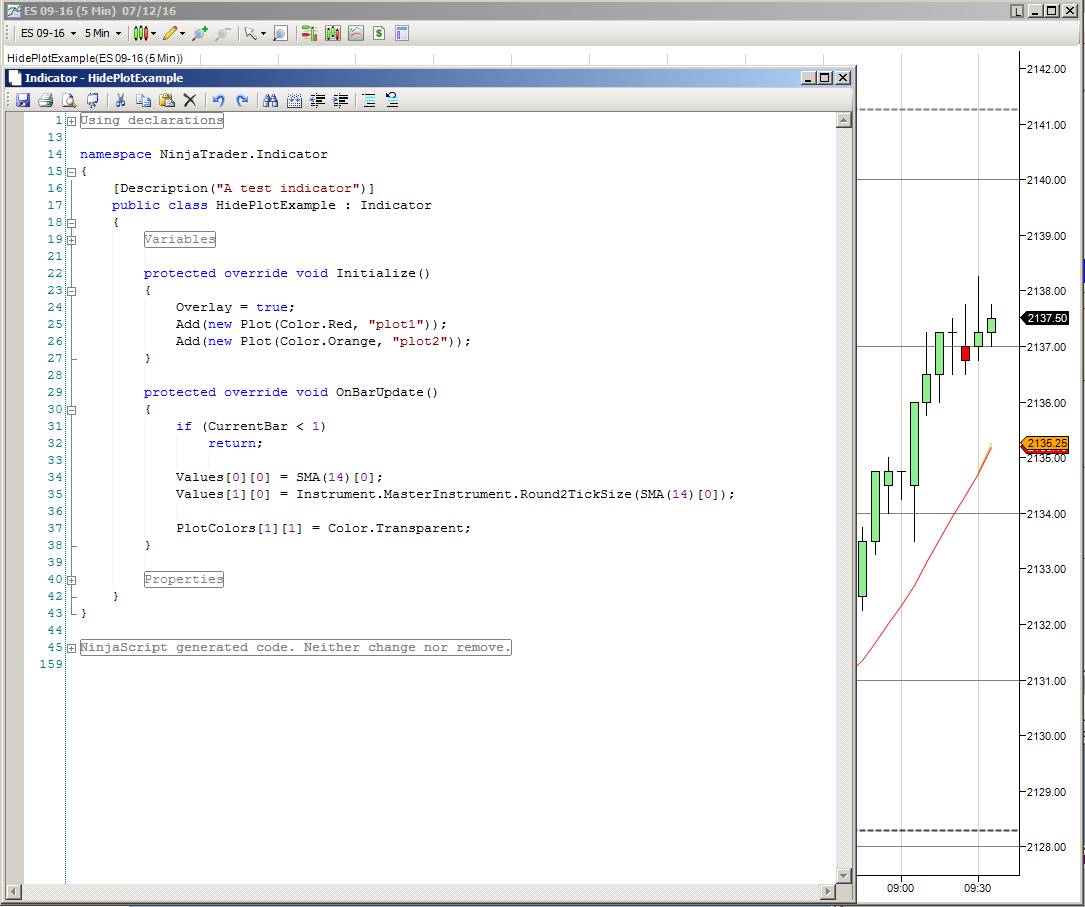Open the Data Series icon
The width and height of the screenshot is (1085, 907).
coord(333,33)
